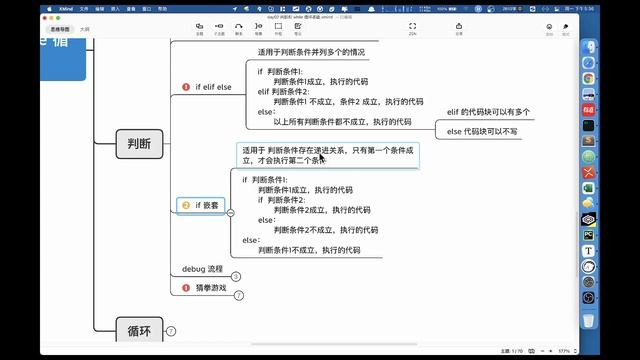This screenshot has height=360, width=640.
Task: Select the highlighted 递进关系 description topic
Action: coord(328,156)
